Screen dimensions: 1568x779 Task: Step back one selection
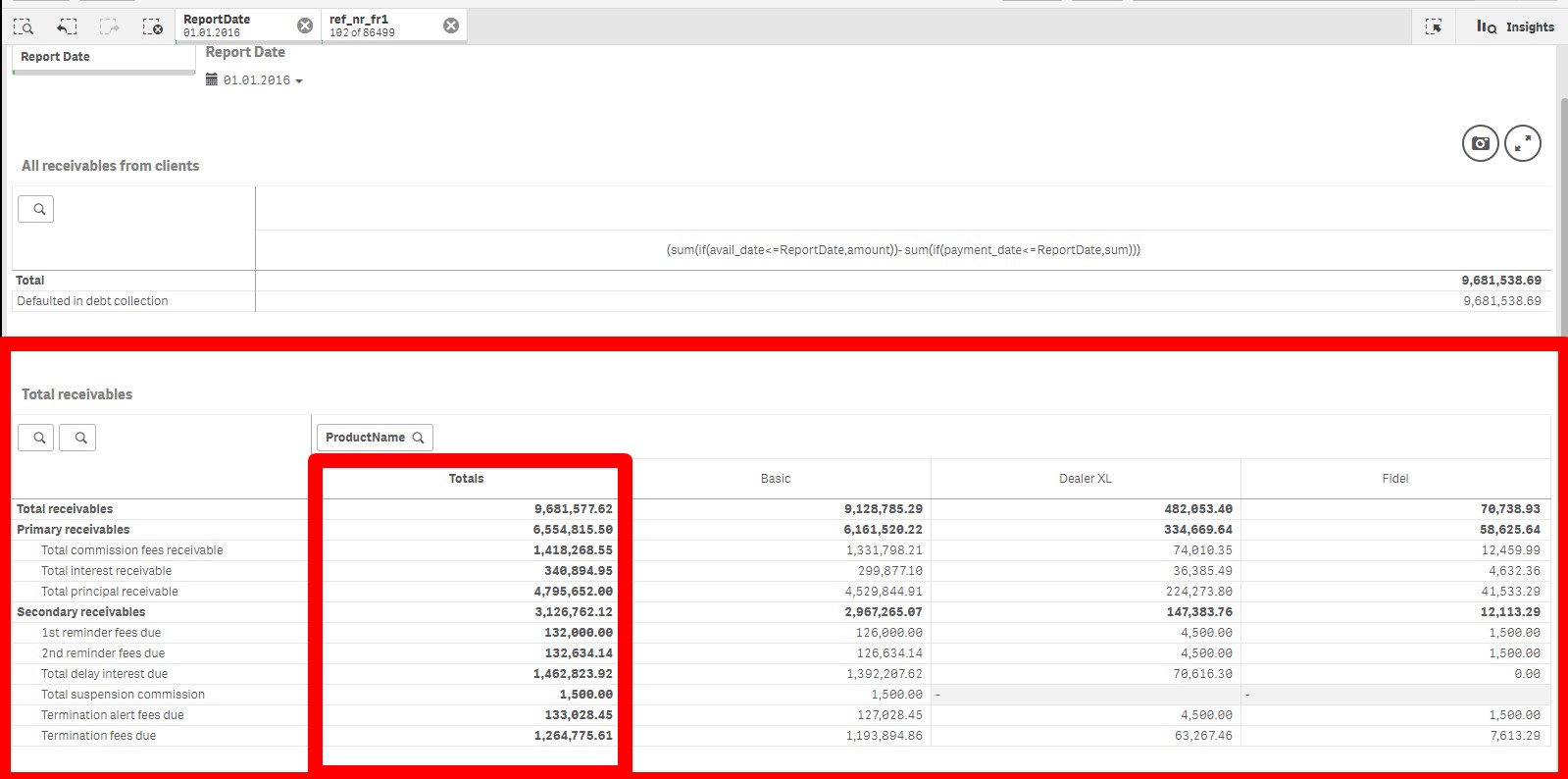pos(68,26)
